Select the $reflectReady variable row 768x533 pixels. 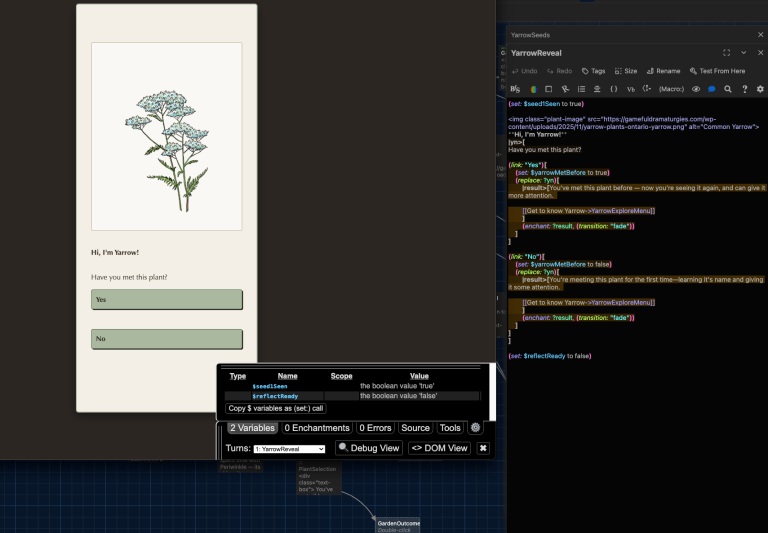(352, 396)
